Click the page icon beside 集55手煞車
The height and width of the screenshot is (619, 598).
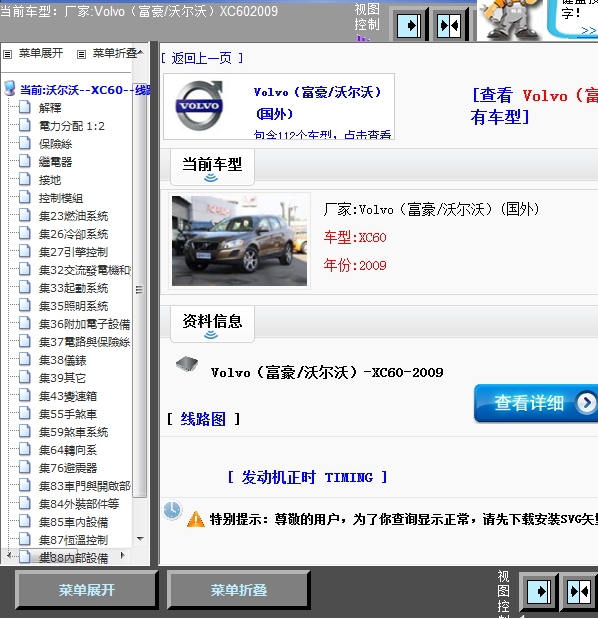tap(25, 413)
